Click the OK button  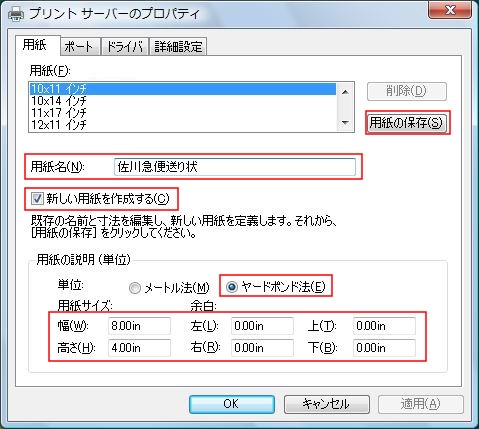[232, 404]
